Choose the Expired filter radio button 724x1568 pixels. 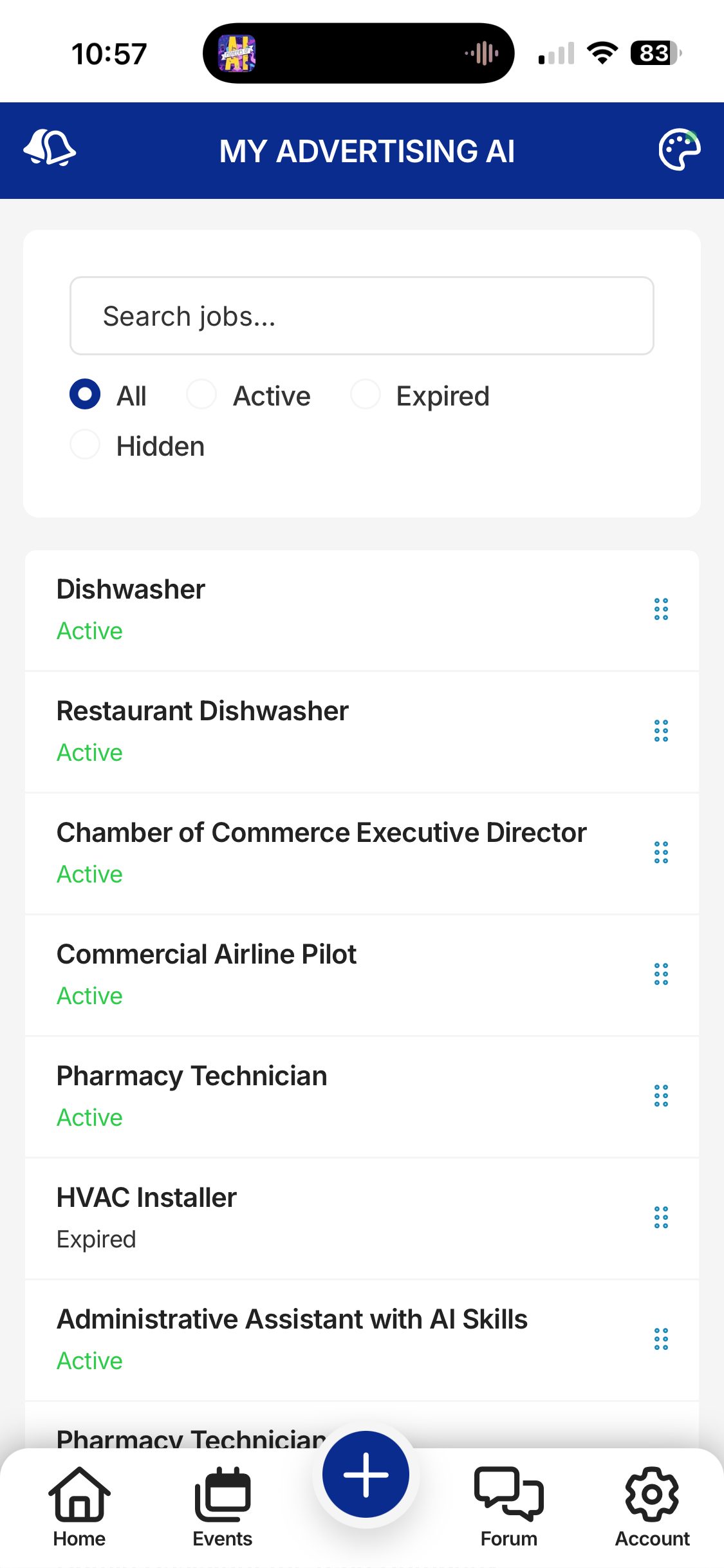[366, 395]
